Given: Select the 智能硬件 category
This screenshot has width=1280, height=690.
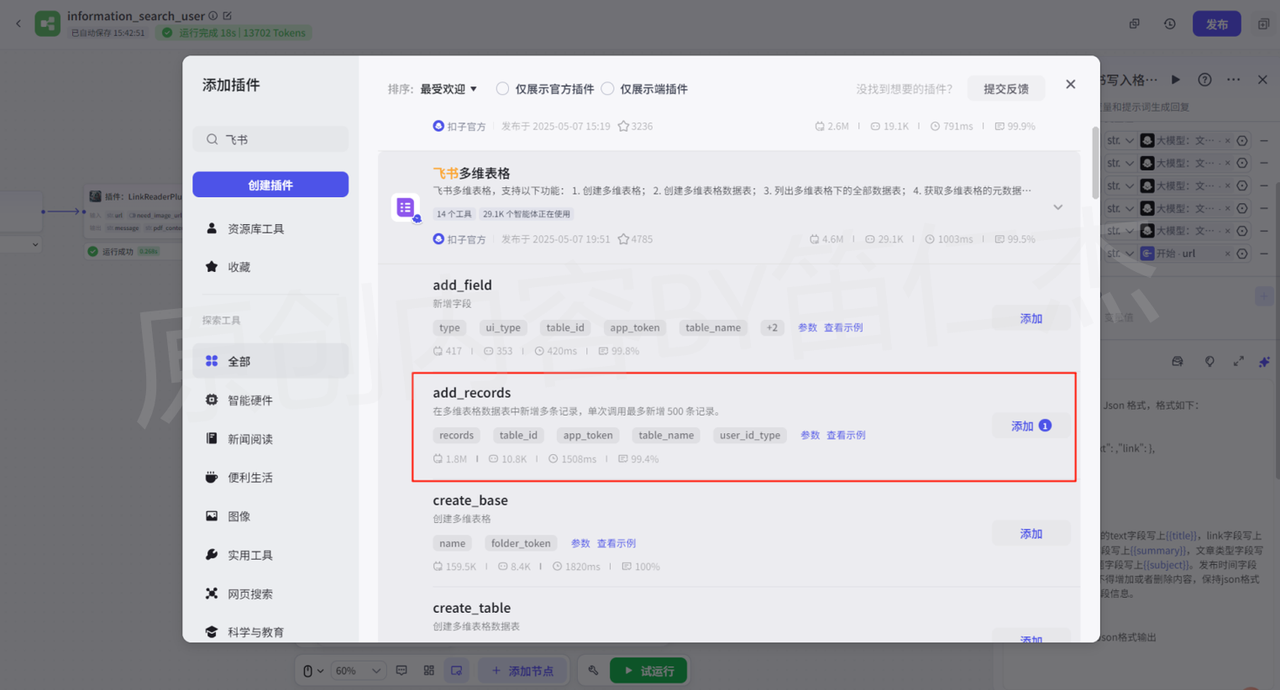Looking at the screenshot, I should pyautogui.click(x=270, y=400).
